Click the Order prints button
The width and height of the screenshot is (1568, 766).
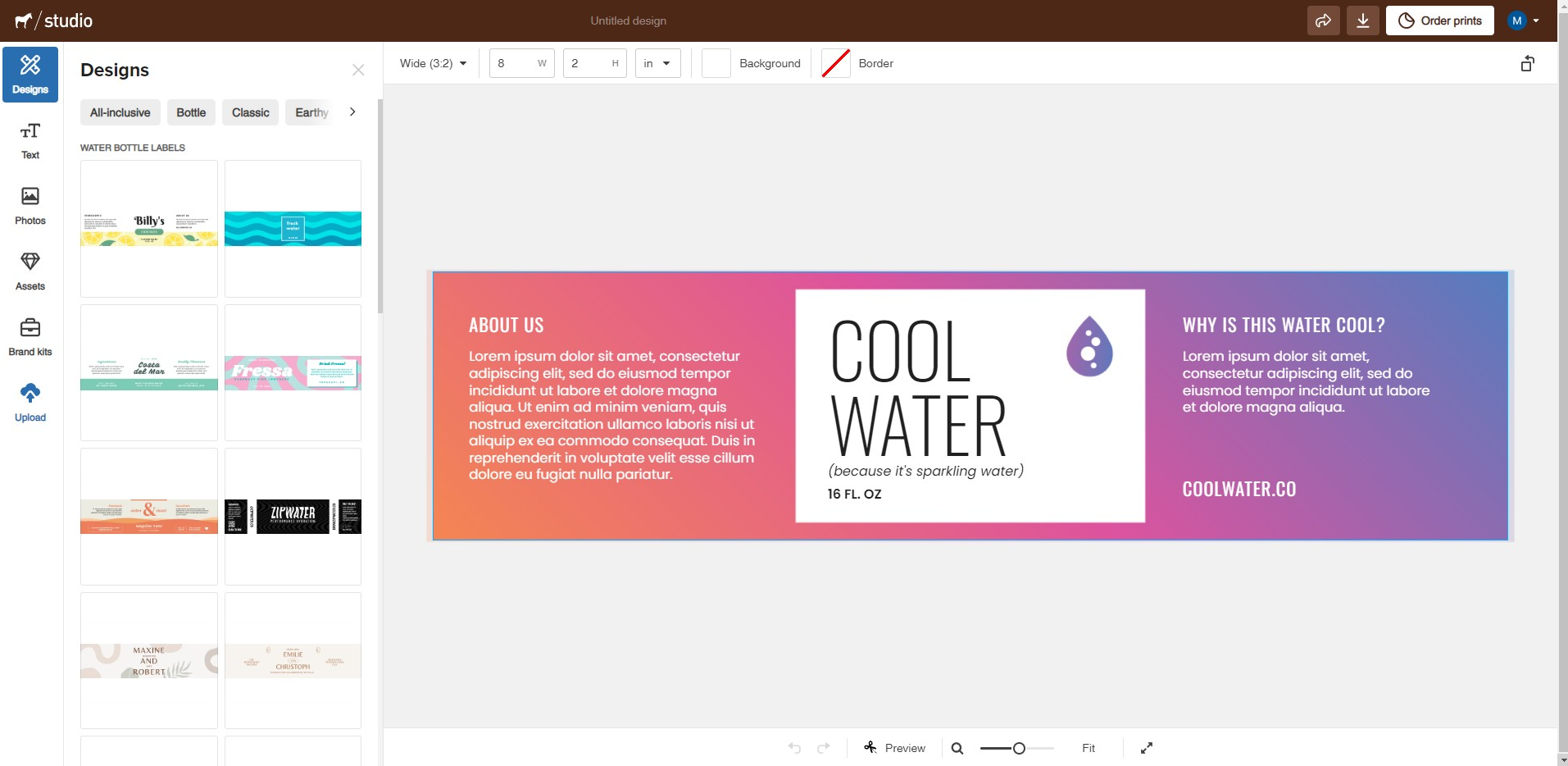(1439, 21)
